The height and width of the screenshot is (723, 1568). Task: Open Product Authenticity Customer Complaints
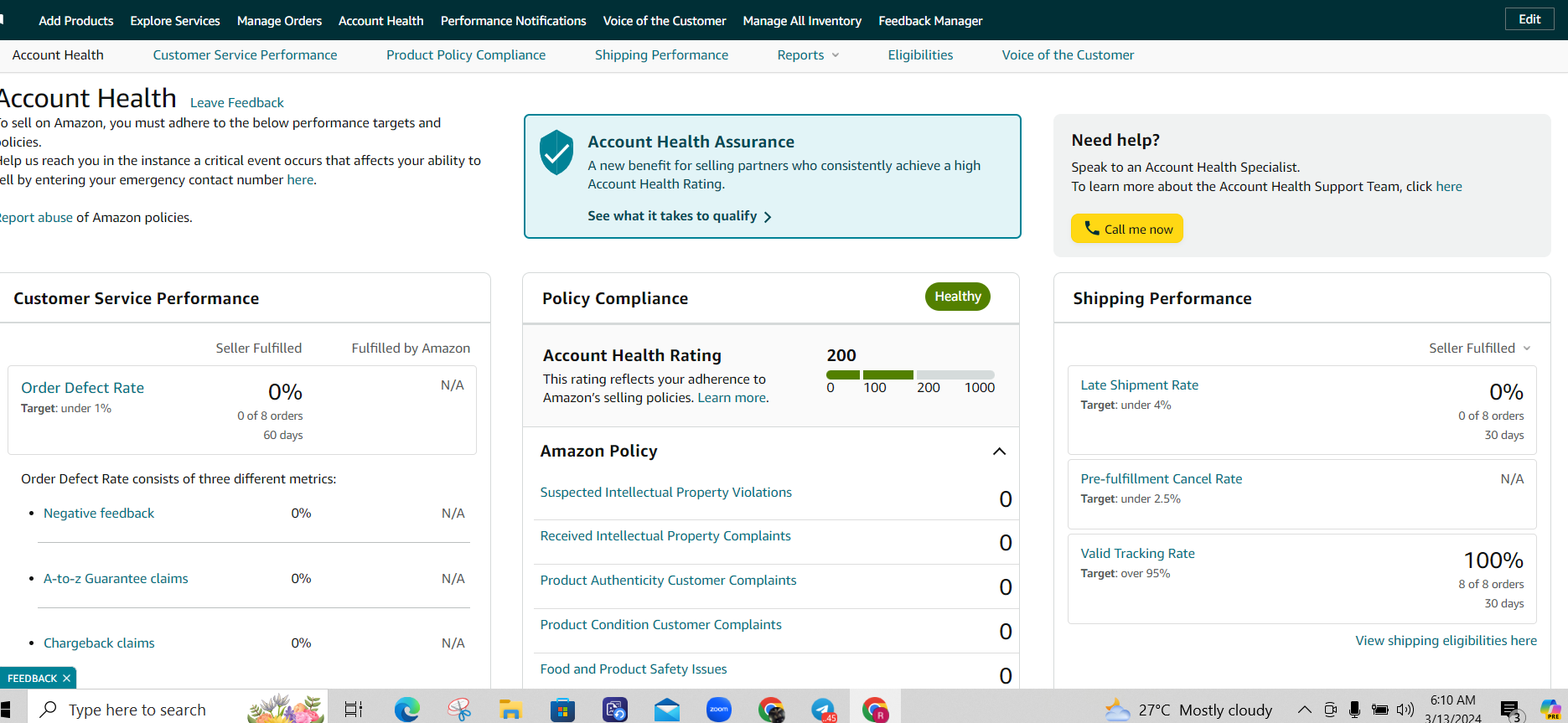tap(668, 581)
